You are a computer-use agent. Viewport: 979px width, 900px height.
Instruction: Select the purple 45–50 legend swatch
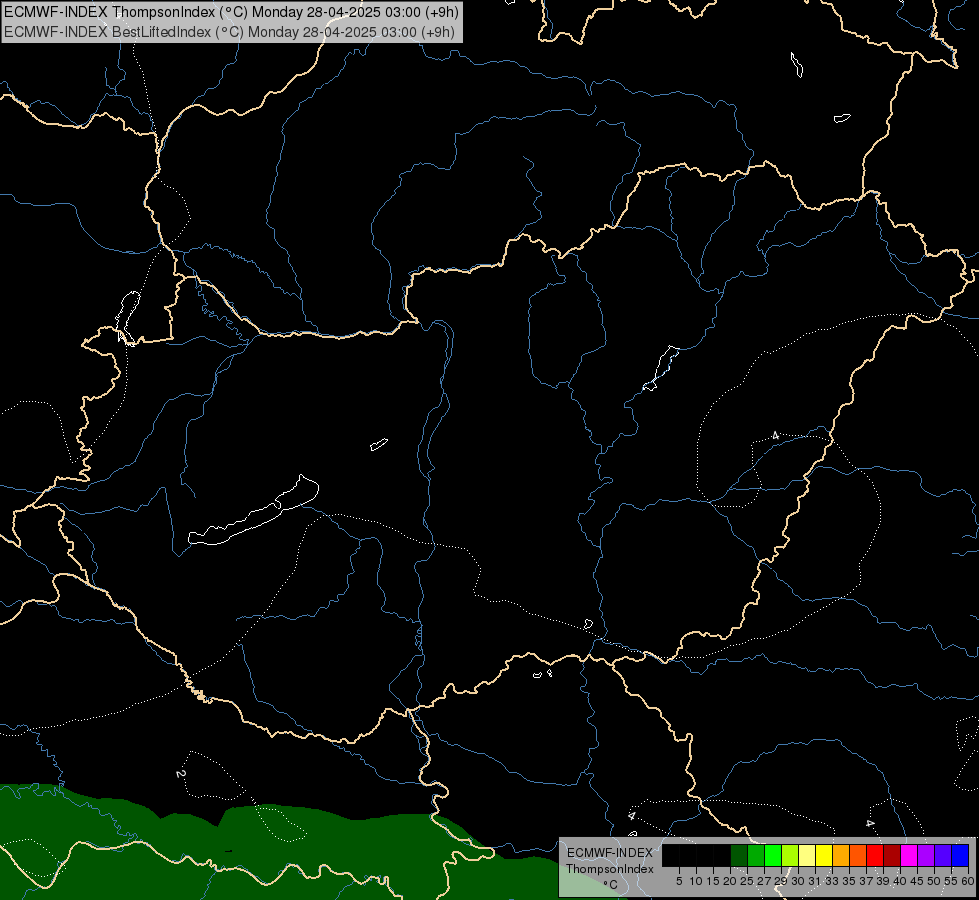pyautogui.click(x=925, y=855)
